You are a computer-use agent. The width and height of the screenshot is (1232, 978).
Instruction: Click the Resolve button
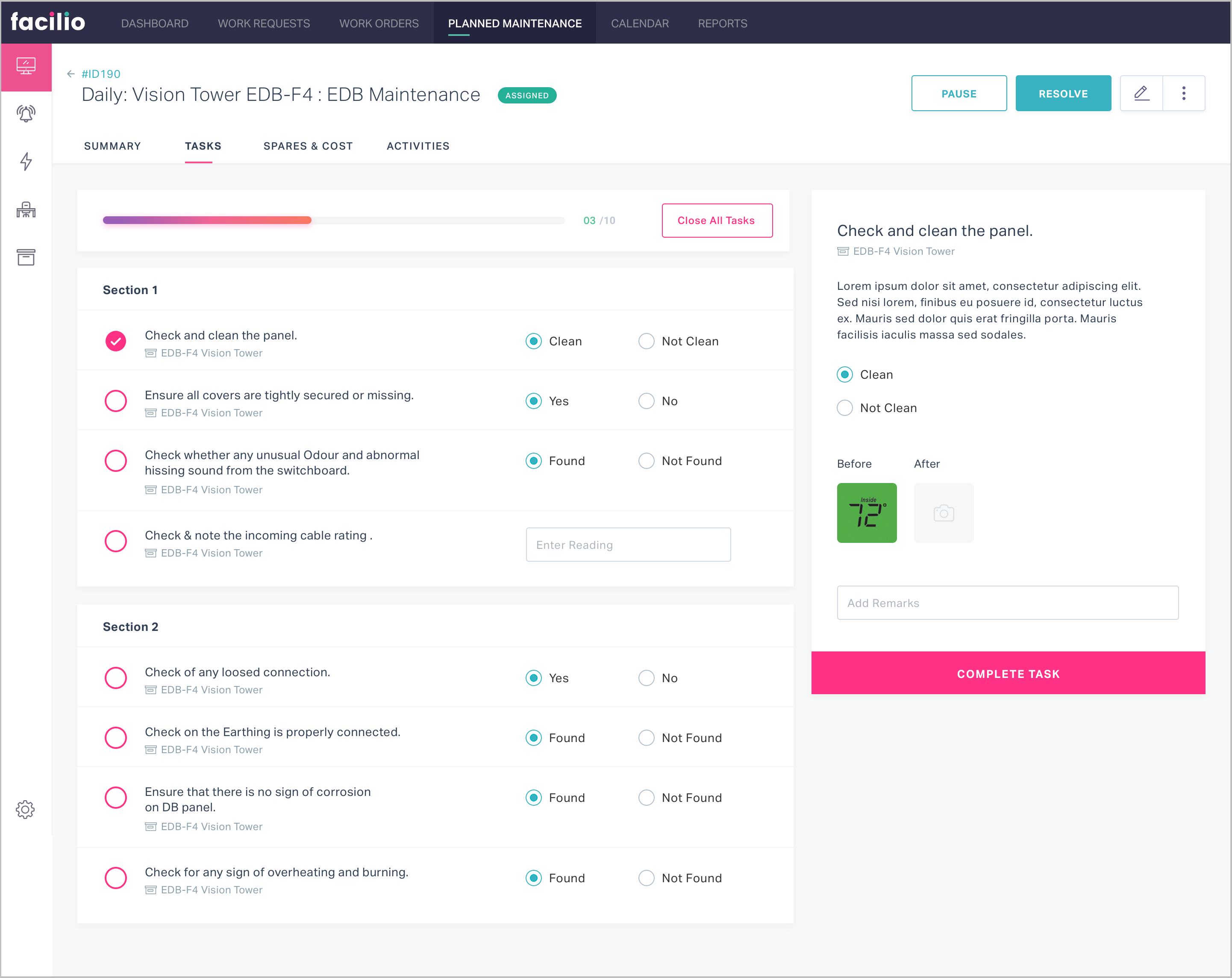[x=1063, y=93]
